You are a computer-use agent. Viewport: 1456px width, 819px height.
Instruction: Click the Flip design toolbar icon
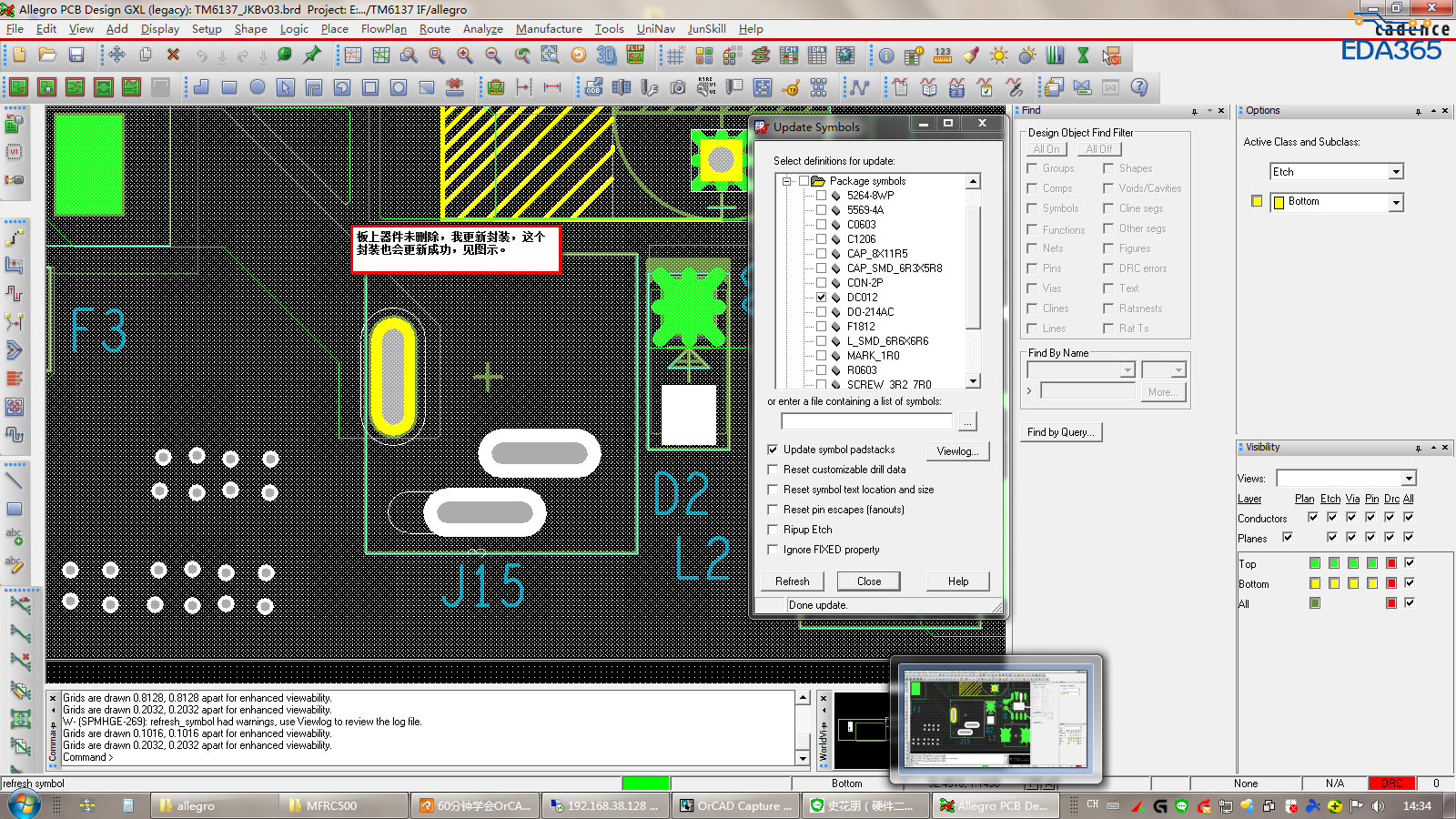click(635, 56)
